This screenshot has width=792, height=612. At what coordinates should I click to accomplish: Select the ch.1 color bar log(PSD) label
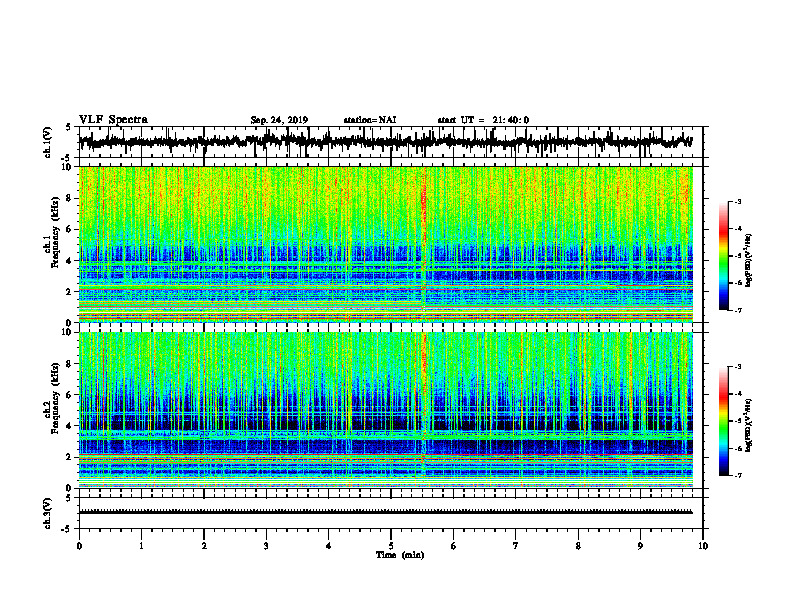click(749, 261)
